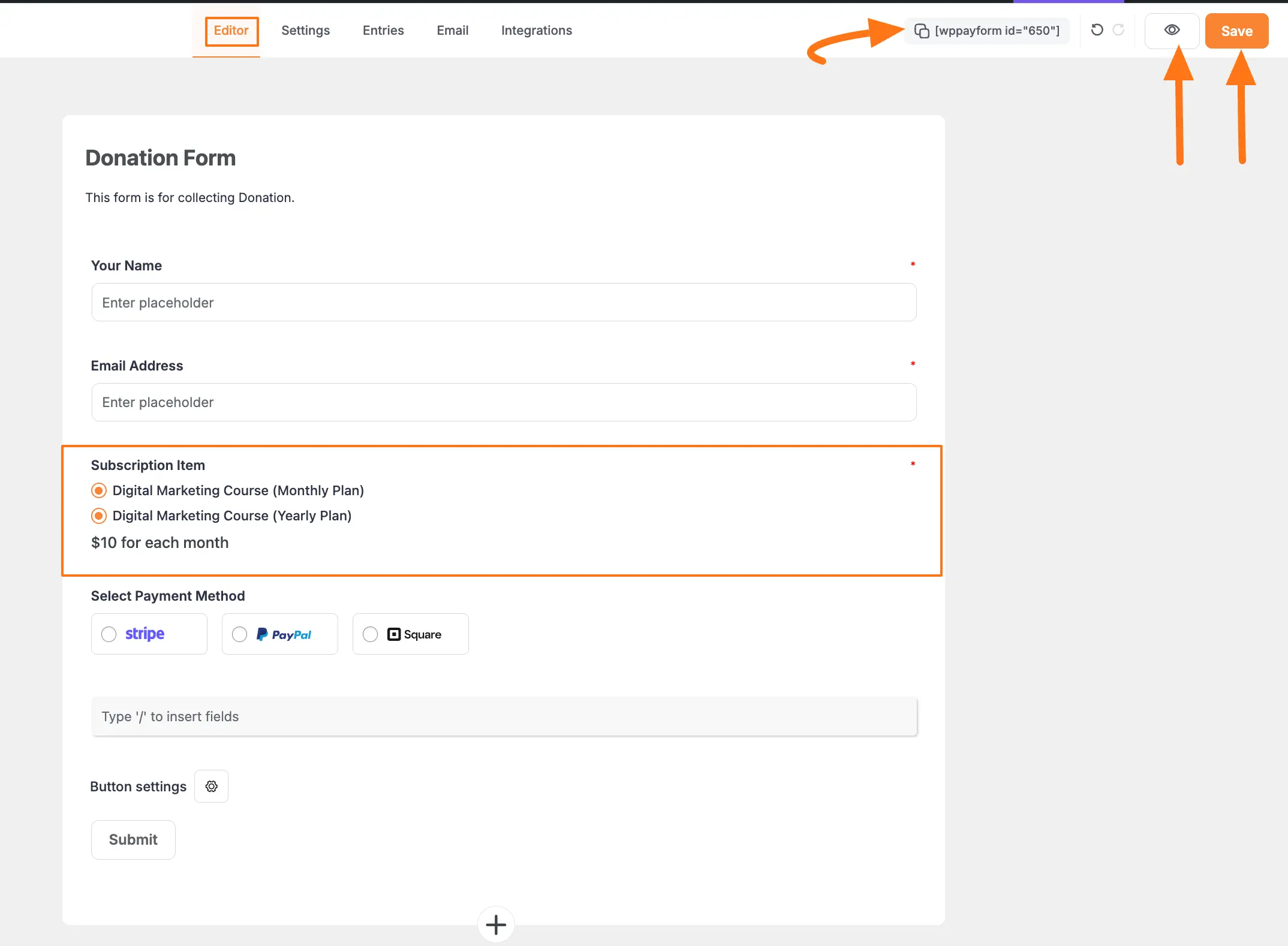This screenshot has height=946, width=1288.
Task: Copy the form shortcode using the copy icon
Action: point(922,30)
